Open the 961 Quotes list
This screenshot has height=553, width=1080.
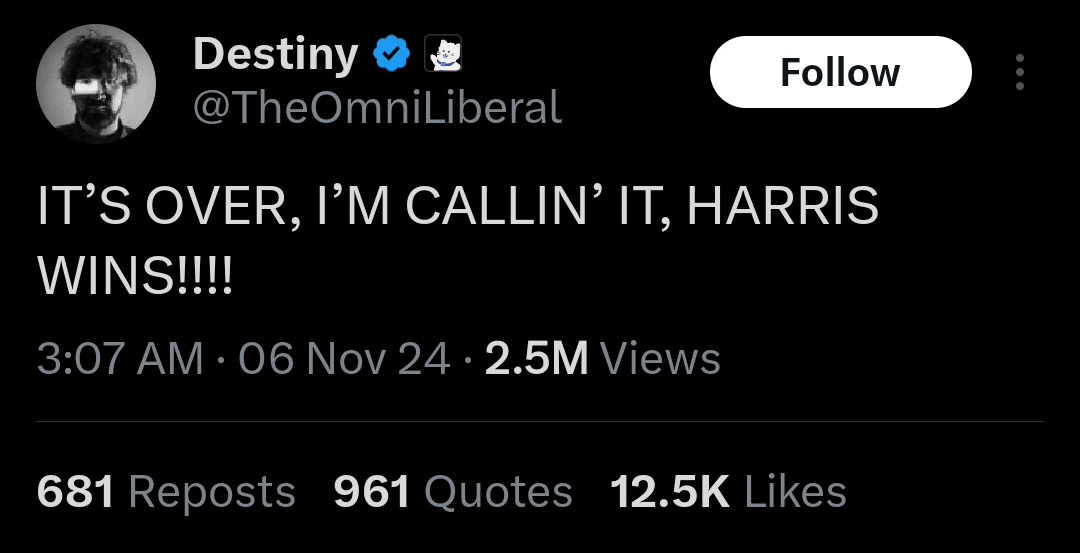(452, 492)
